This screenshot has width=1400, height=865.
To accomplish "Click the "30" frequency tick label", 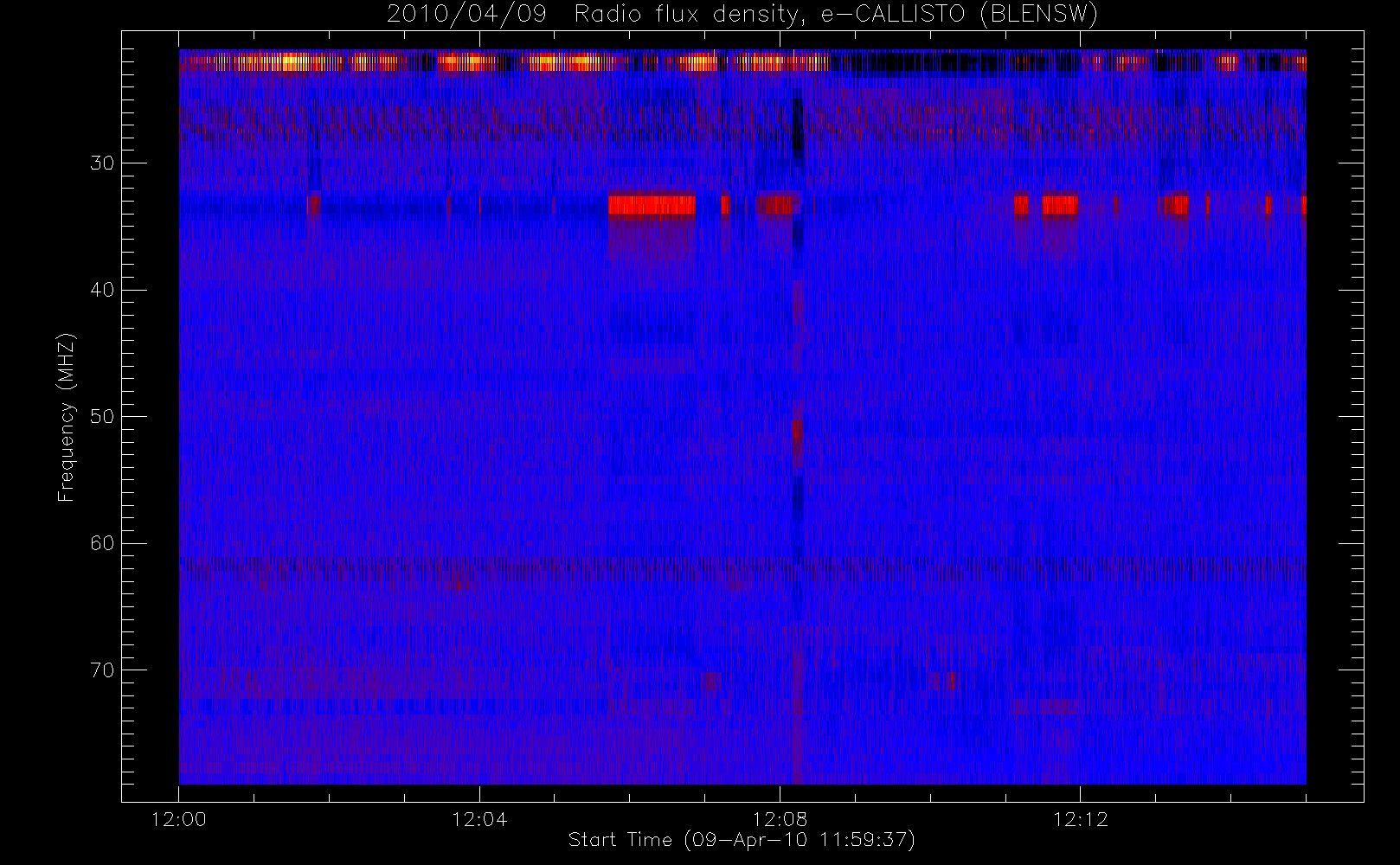I will coord(102,163).
